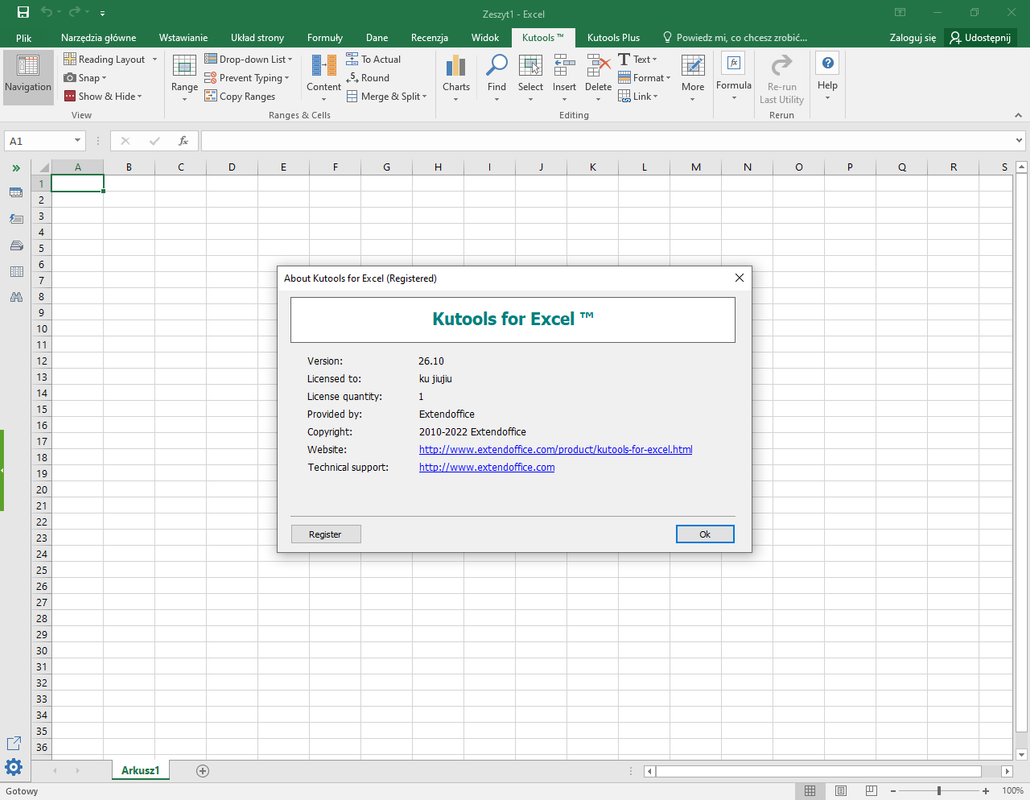1030x800 pixels.
Task: Expand the Reading Layout dropdown arrow
Action: coord(155,59)
